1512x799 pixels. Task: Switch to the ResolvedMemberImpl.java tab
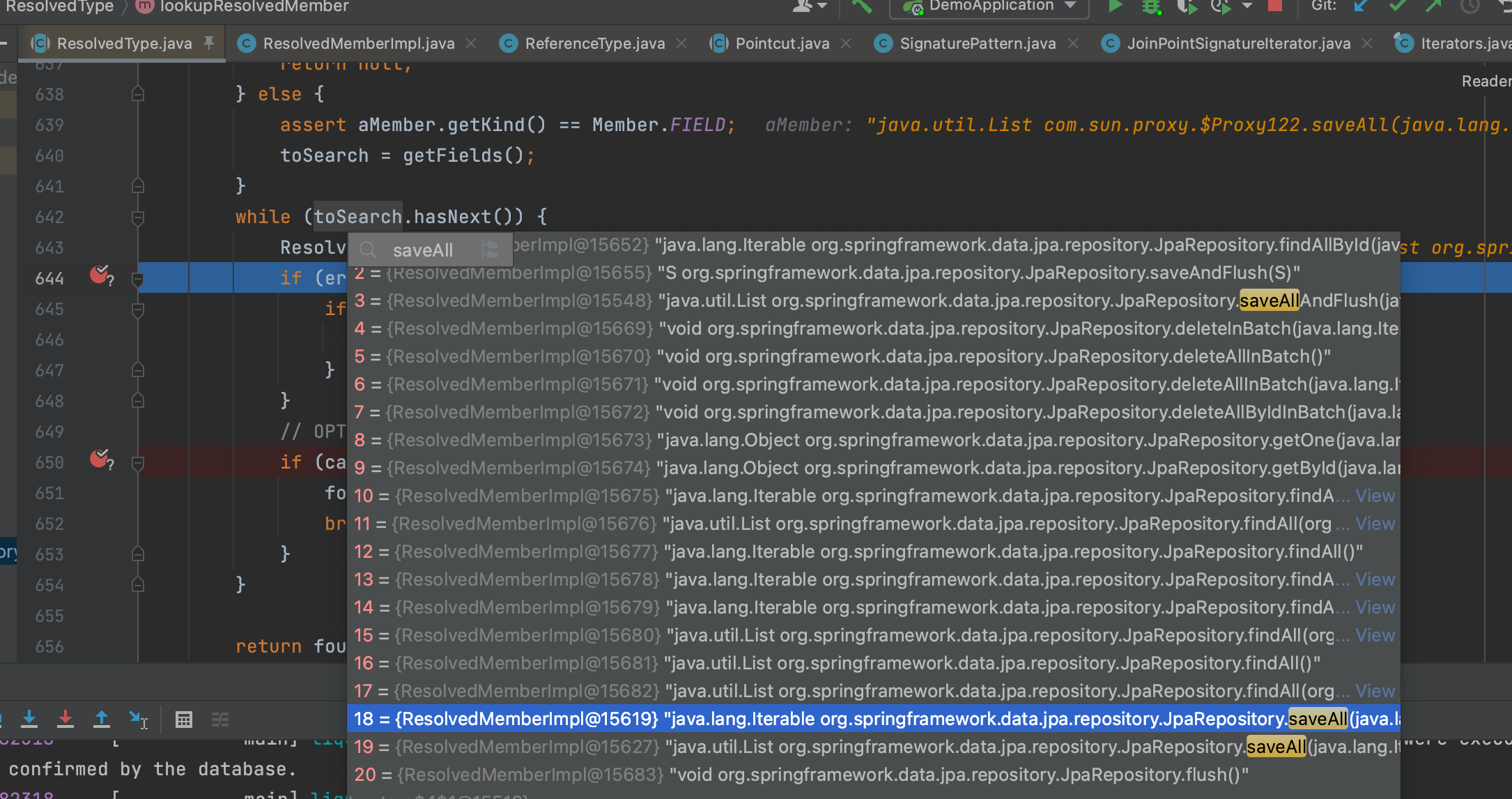pos(359,44)
